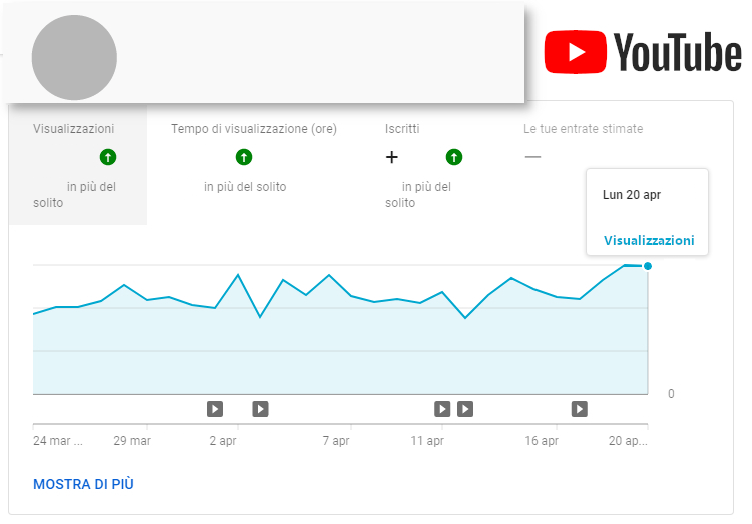Click the video marker icon near 2 apr

(x=215, y=409)
